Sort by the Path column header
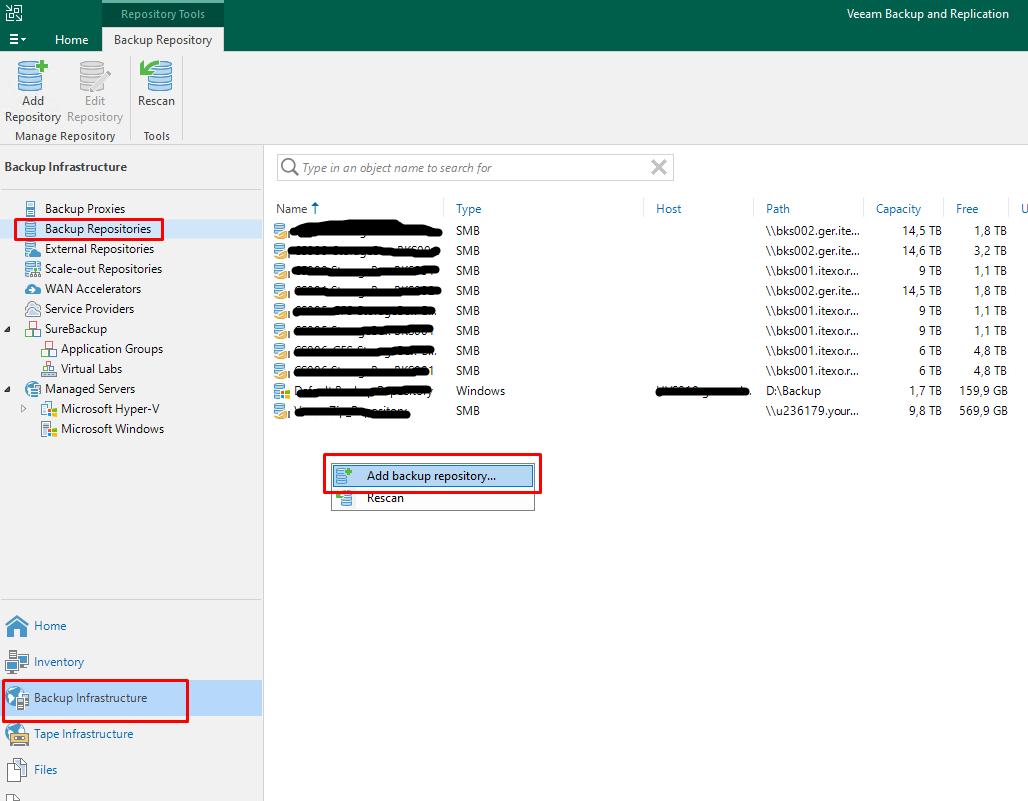 coord(778,208)
